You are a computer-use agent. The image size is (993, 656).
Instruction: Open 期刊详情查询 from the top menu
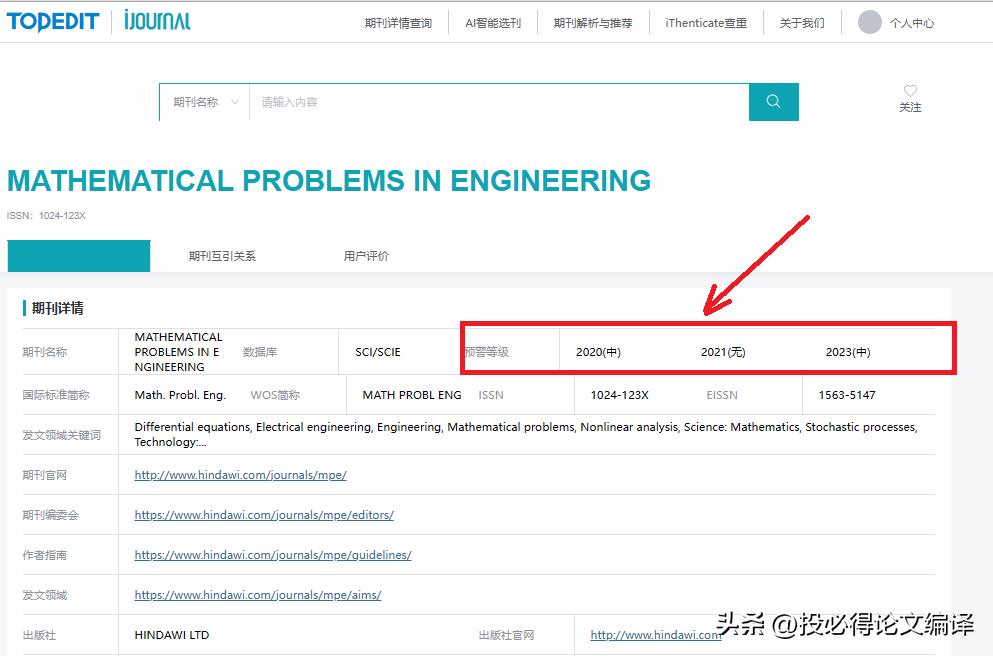pos(399,22)
